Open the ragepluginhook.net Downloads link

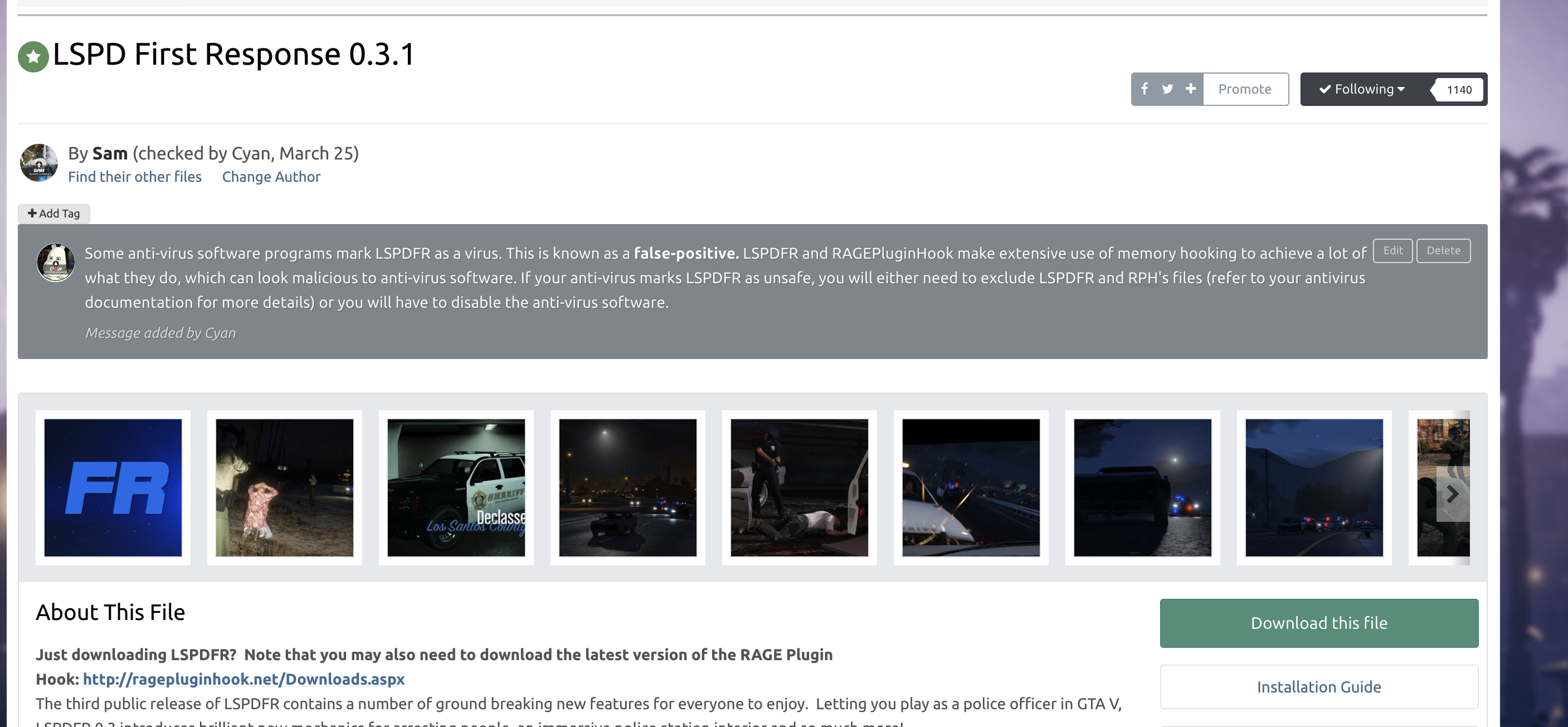tap(244, 679)
